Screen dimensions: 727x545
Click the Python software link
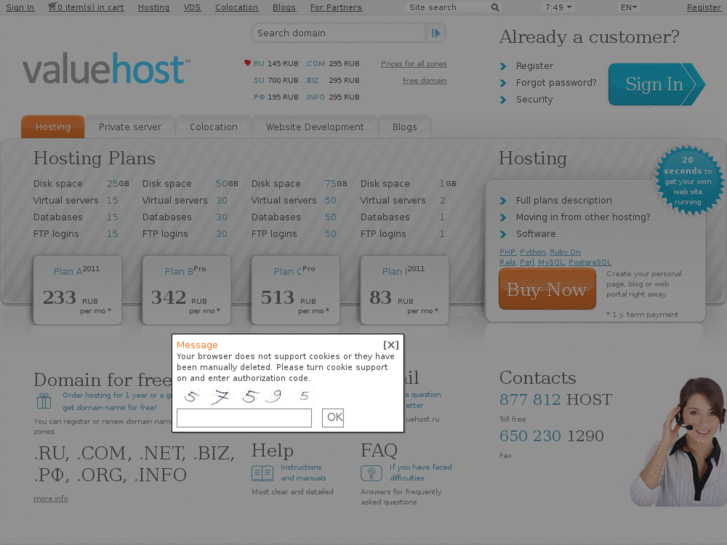click(x=532, y=252)
